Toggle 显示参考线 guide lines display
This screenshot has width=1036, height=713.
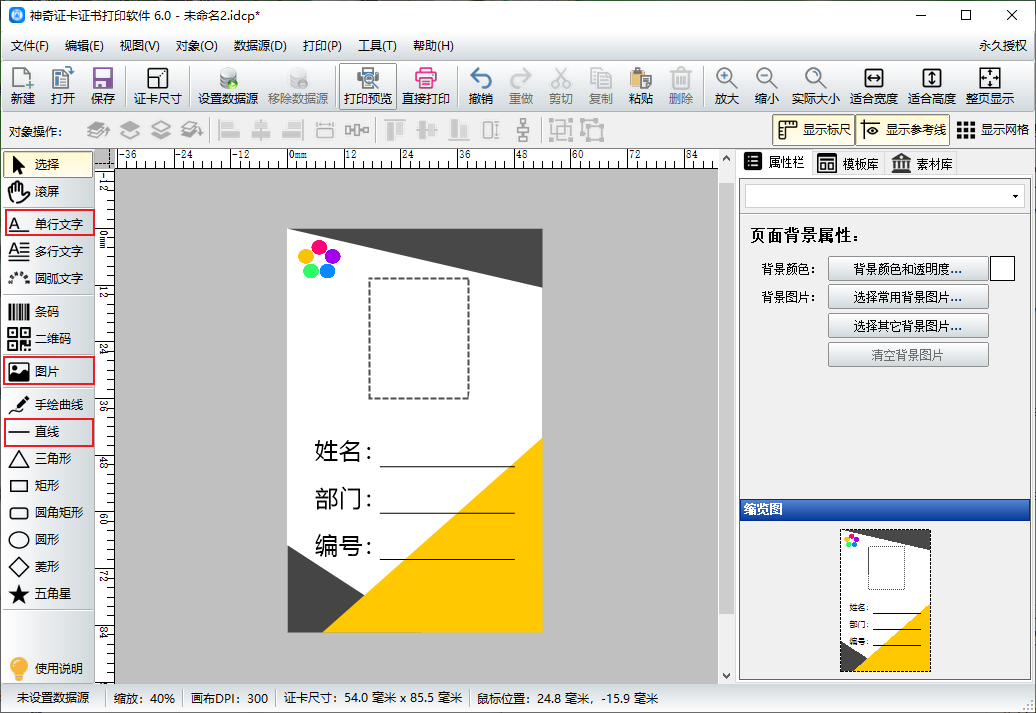[x=903, y=130]
